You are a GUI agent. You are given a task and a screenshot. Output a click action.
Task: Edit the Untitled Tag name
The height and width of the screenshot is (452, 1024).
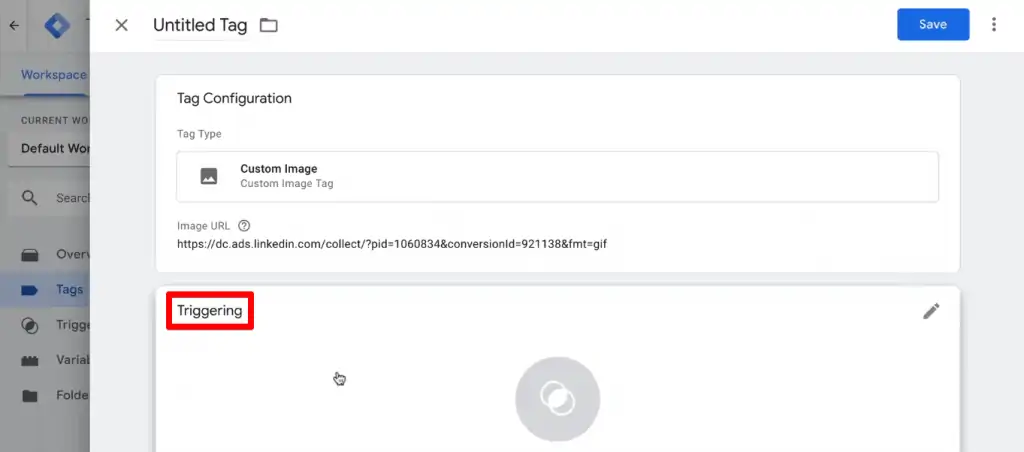(x=199, y=25)
